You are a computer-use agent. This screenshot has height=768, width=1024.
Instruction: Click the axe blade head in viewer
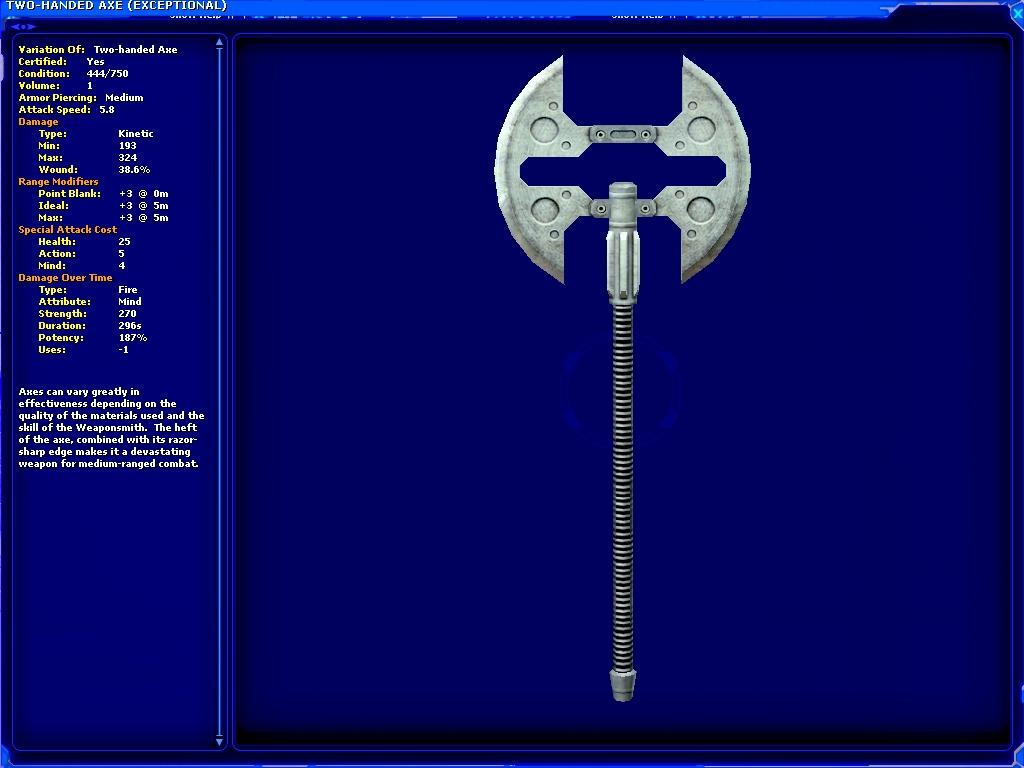[x=622, y=170]
